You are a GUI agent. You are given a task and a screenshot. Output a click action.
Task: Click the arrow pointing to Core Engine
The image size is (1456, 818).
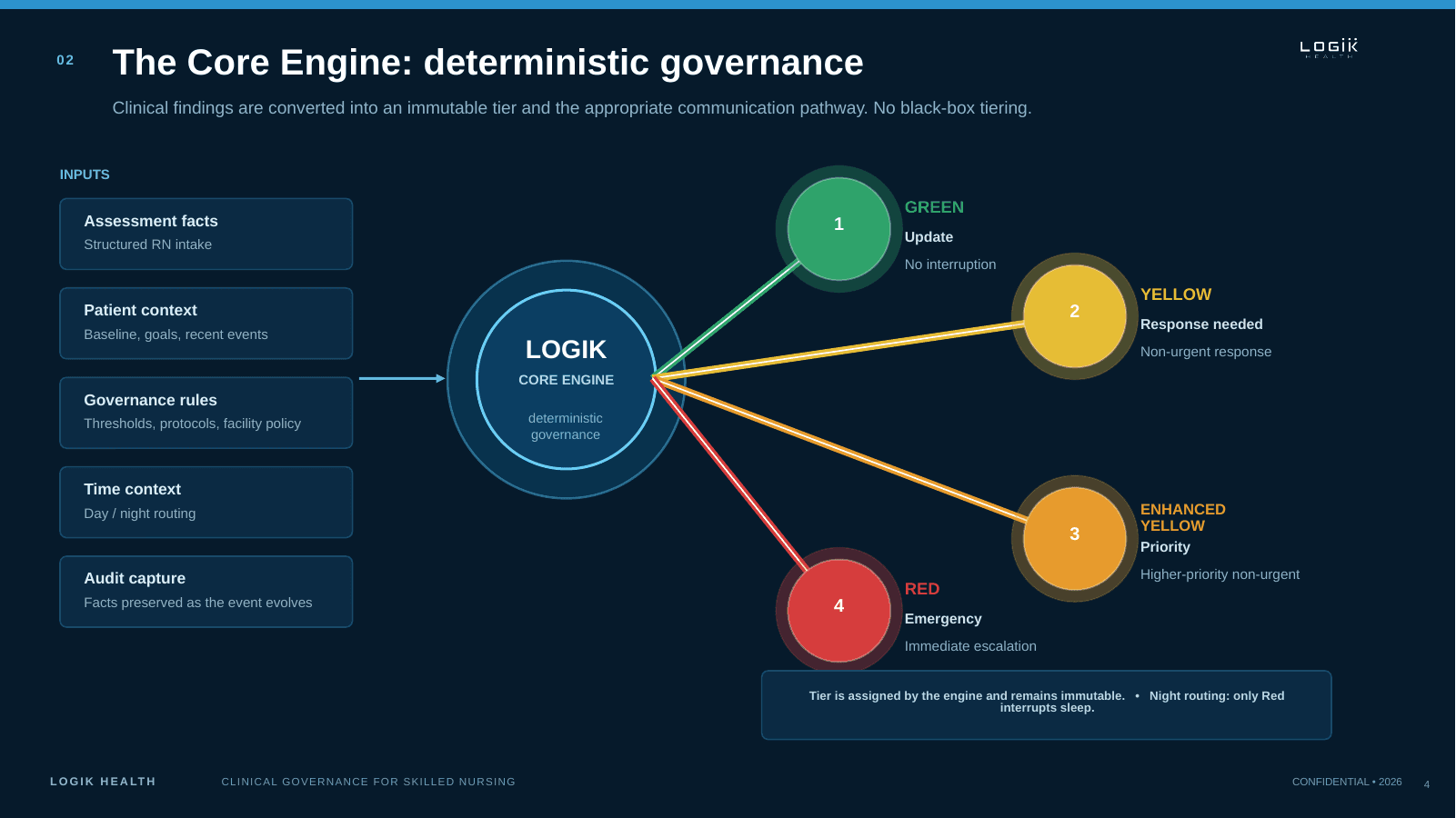pyautogui.click(x=402, y=378)
